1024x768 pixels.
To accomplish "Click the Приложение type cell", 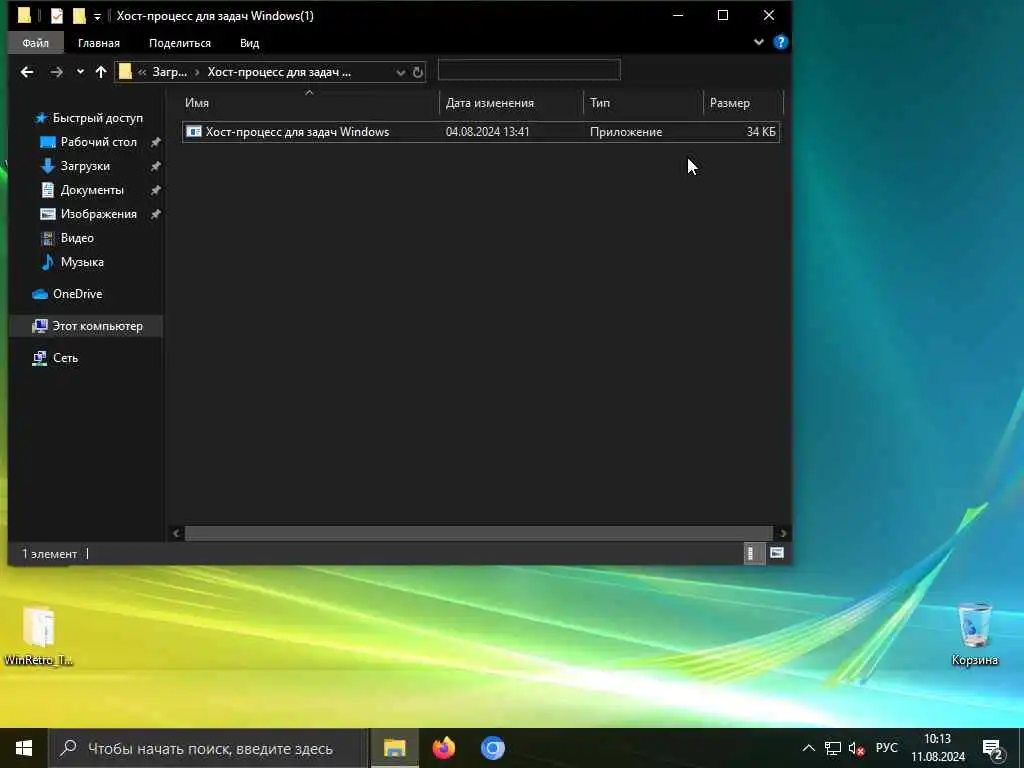I will point(626,132).
